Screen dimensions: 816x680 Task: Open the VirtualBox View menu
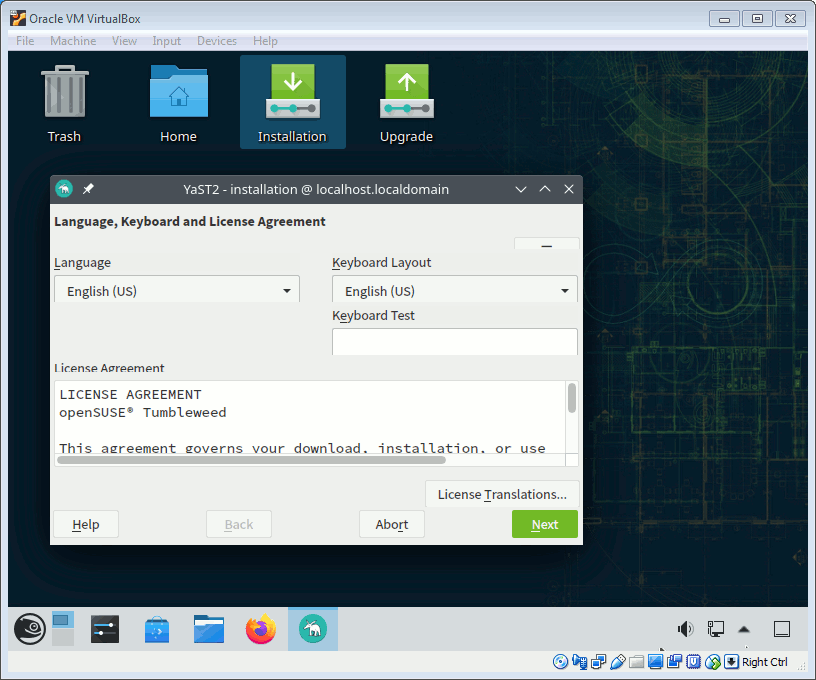[x=124, y=41]
